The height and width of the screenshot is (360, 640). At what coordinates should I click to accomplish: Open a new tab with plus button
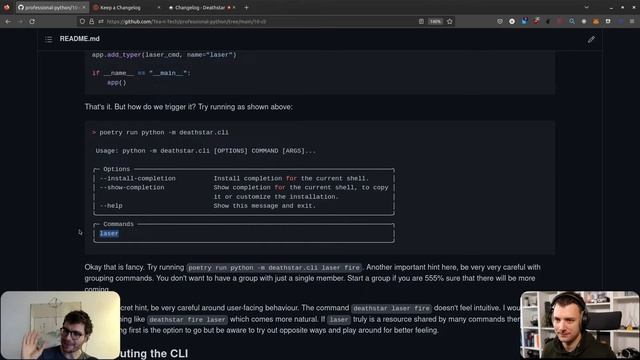click(246, 7)
